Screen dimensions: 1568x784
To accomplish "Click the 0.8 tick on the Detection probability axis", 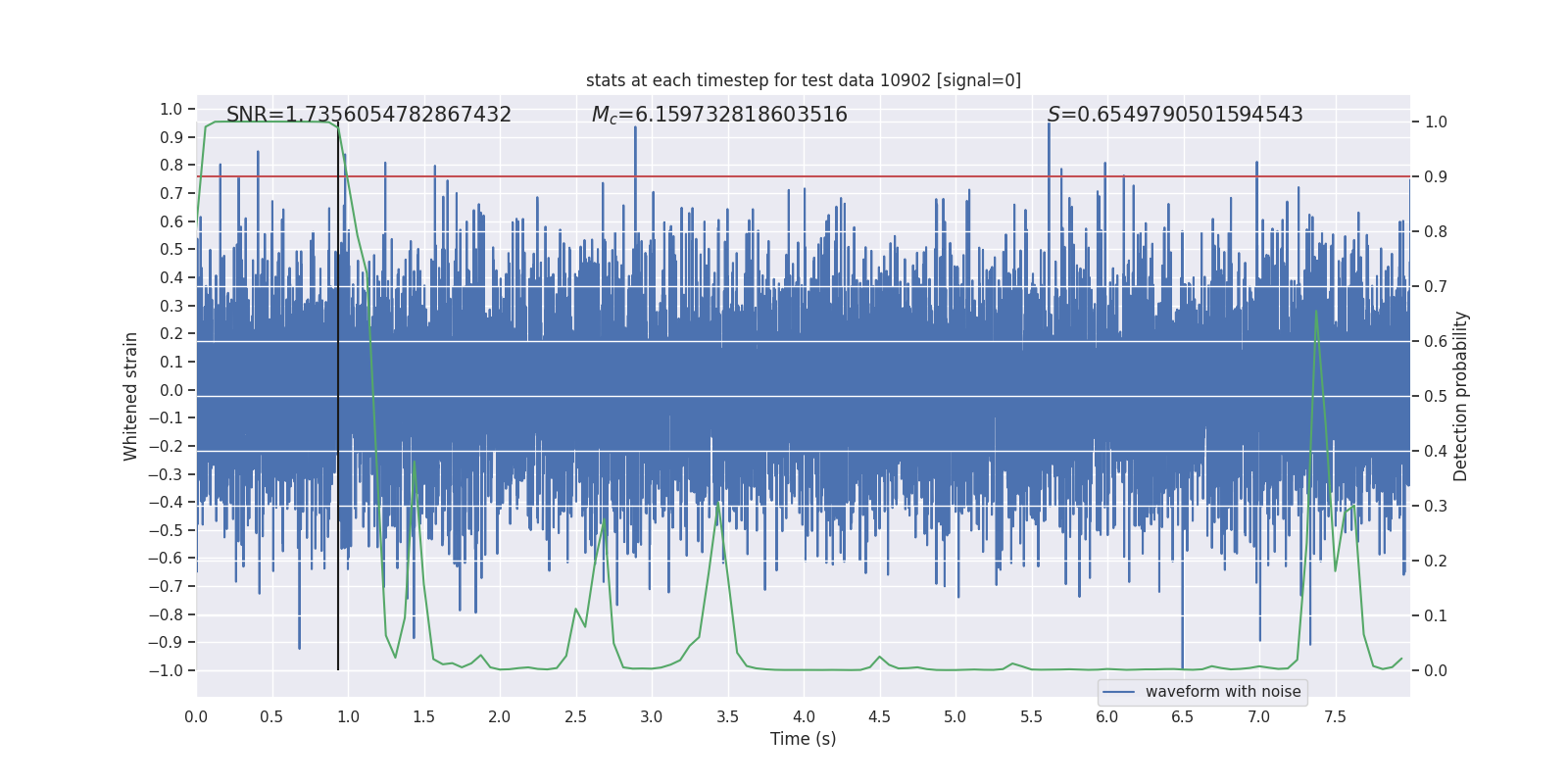I will pyautogui.click(x=1436, y=232).
